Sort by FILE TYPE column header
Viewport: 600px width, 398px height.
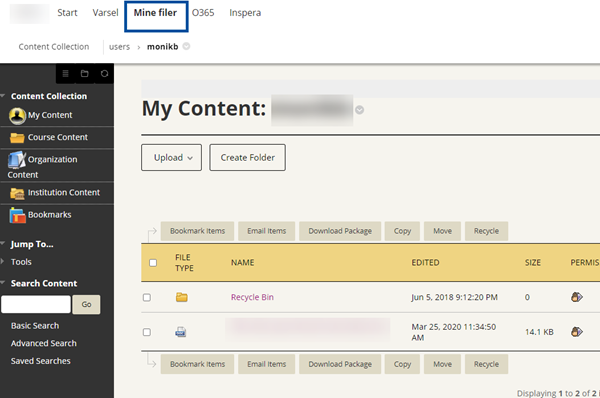click(x=184, y=263)
